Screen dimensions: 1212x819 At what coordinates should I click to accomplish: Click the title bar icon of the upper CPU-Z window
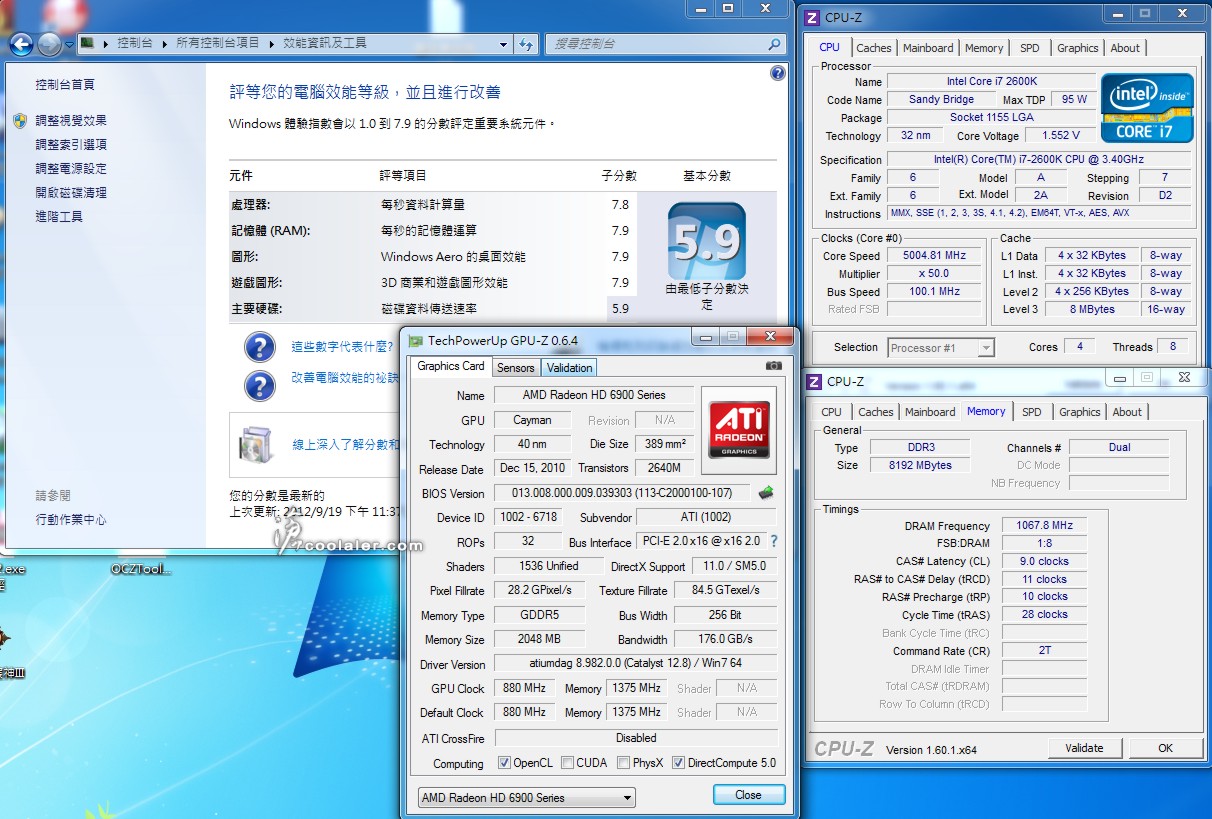pyautogui.click(x=812, y=17)
